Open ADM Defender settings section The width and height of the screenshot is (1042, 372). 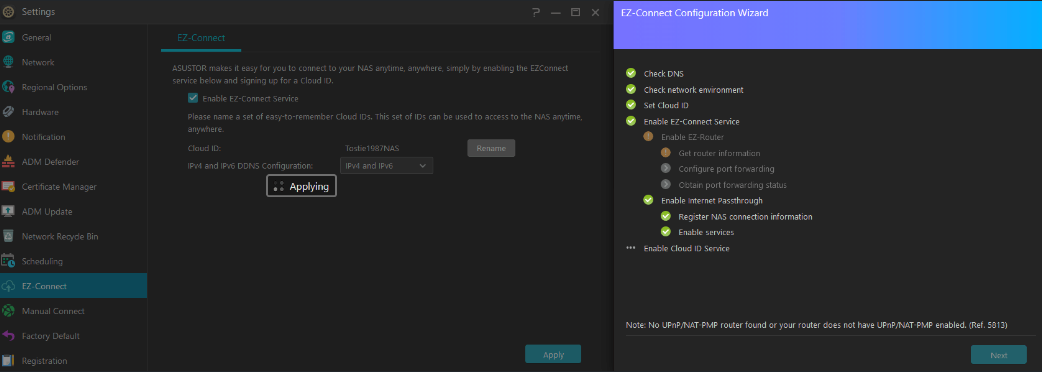[x=73, y=162]
